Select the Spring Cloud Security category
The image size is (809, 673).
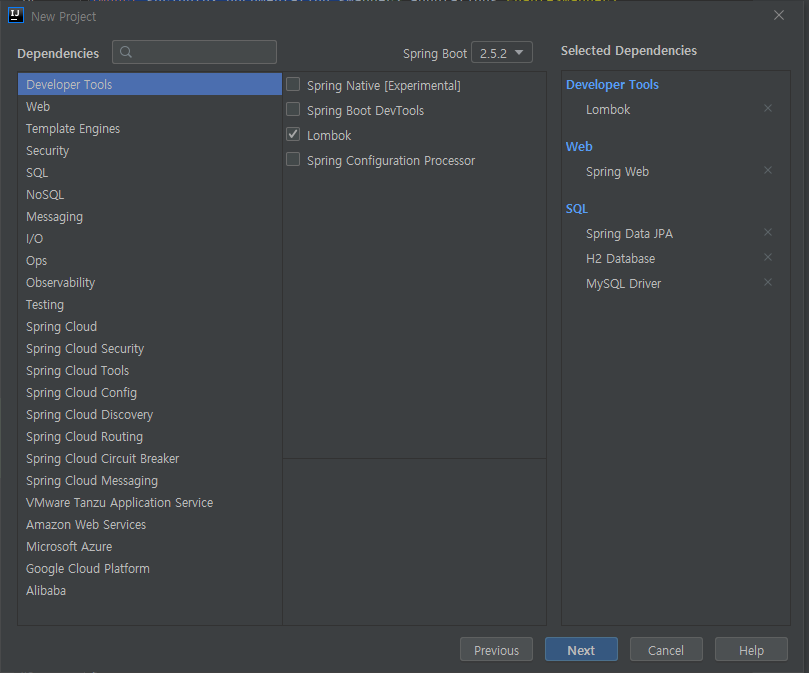pos(150,349)
